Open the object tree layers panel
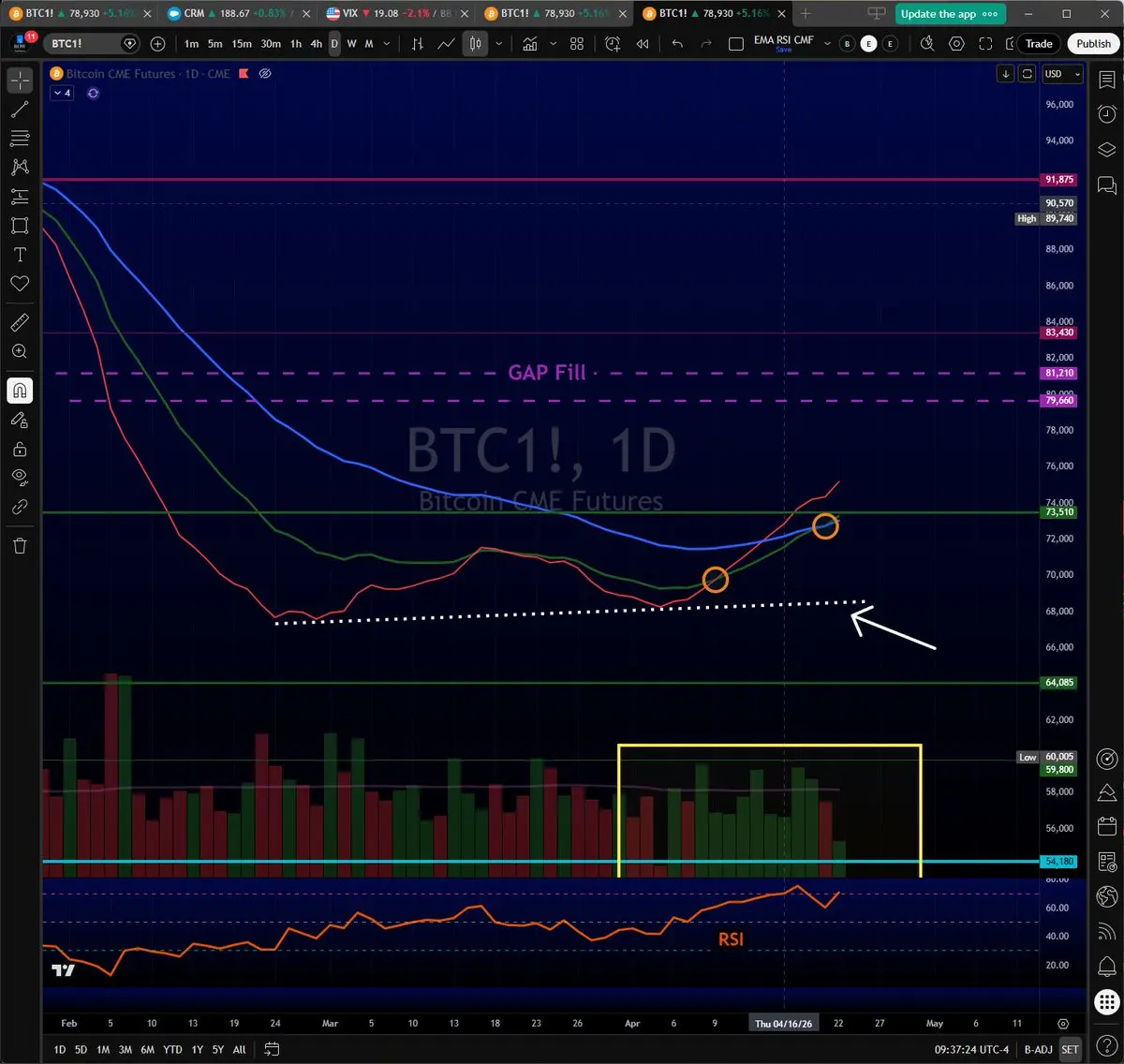The height and width of the screenshot is (1064, 1124). coord(1106,150)
